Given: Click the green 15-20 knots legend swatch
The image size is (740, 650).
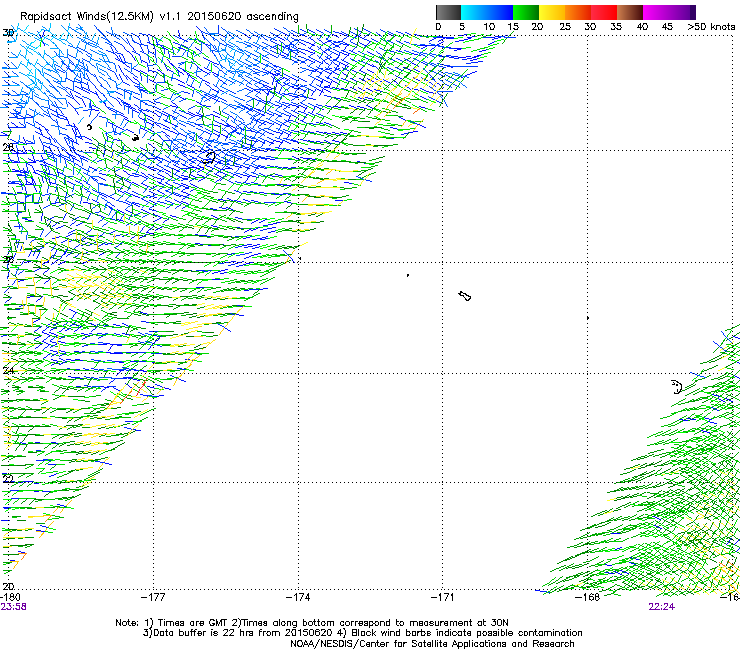Looking at the screenshot, I should click(526, 12).
